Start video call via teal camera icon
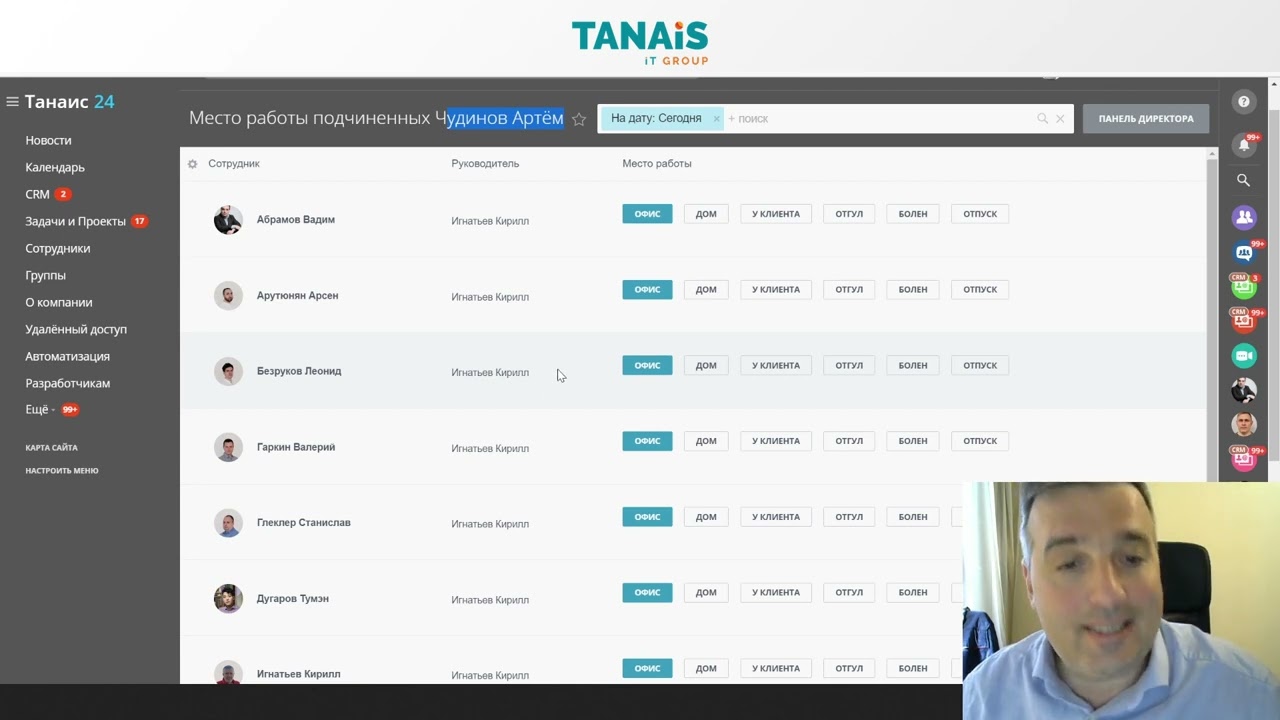The height and width of the screenshot is (720, 1280). (x=1244, y=356)
